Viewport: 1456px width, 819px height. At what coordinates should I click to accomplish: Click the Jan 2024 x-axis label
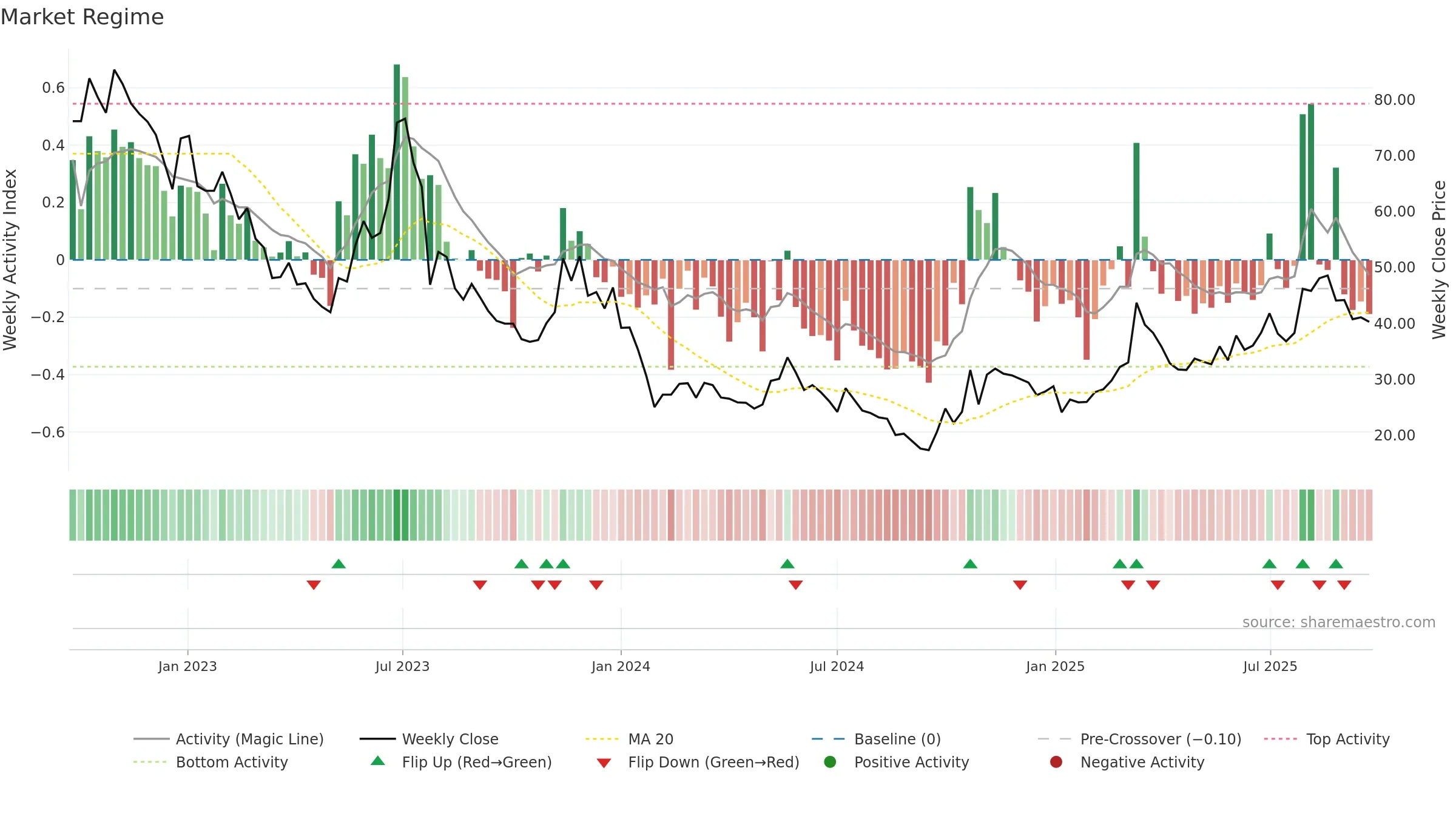click(621, 666)
